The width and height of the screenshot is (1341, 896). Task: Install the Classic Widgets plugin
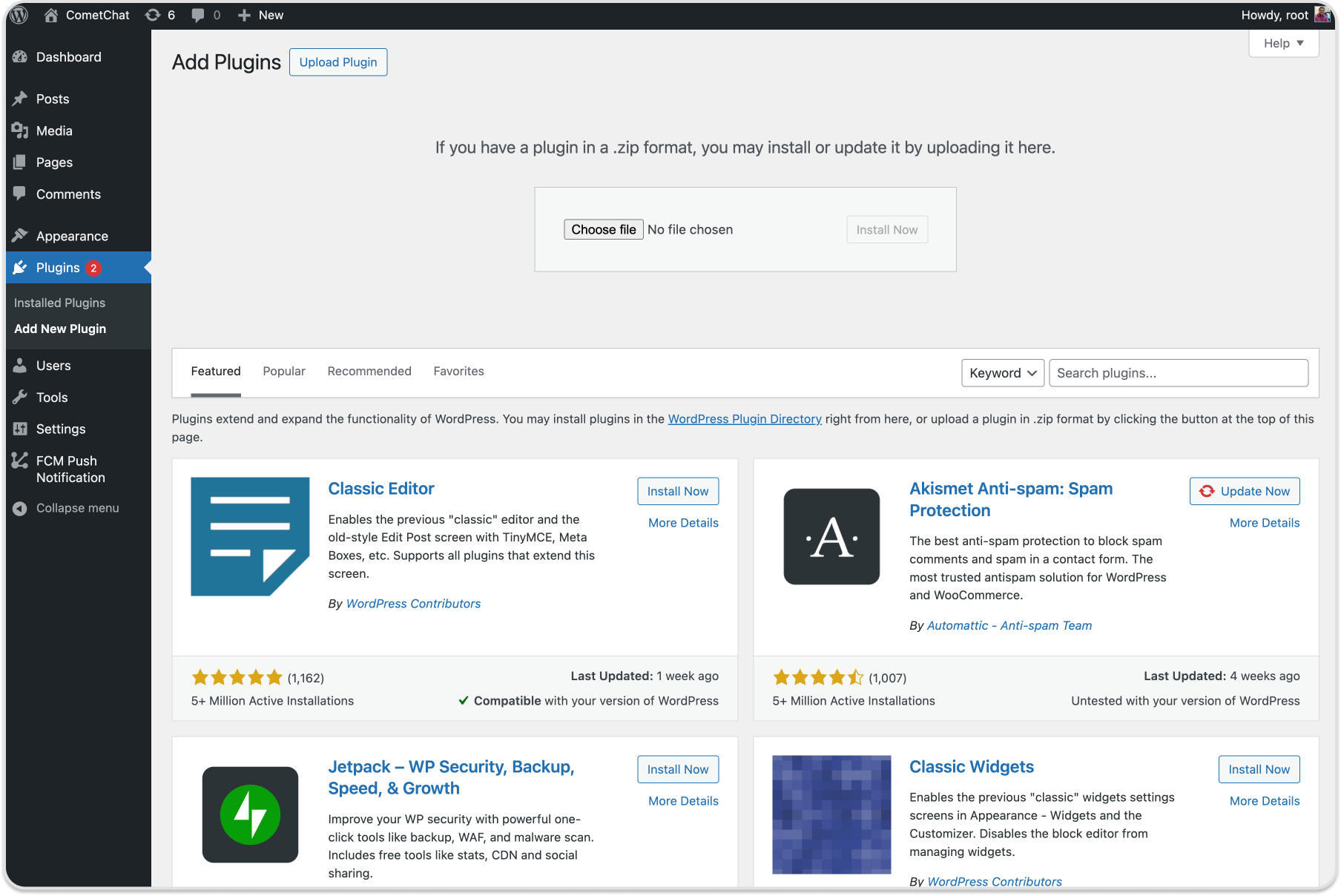1259,769
